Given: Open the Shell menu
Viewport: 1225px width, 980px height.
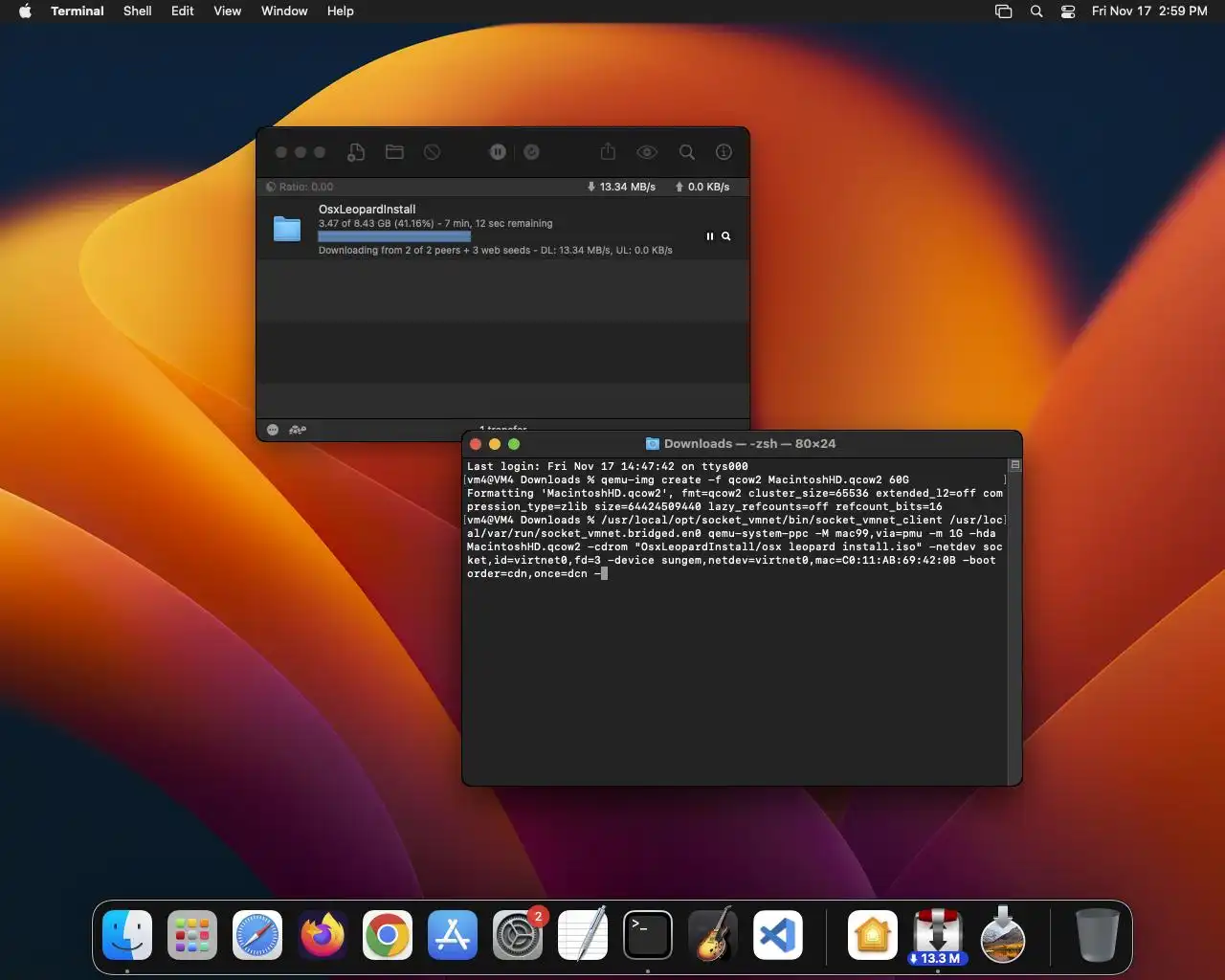Looking at the screenshot, I should click(x=138, y=11).
